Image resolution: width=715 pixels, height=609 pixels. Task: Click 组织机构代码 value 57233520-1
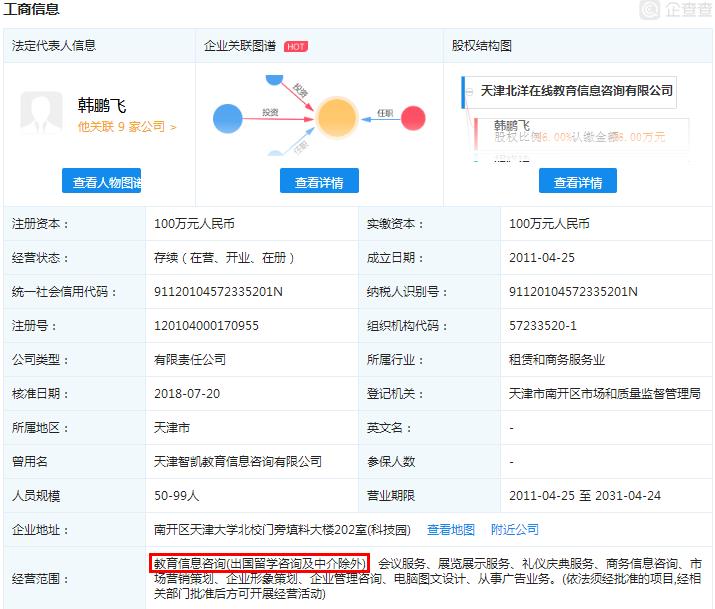[x=543, y=325]
